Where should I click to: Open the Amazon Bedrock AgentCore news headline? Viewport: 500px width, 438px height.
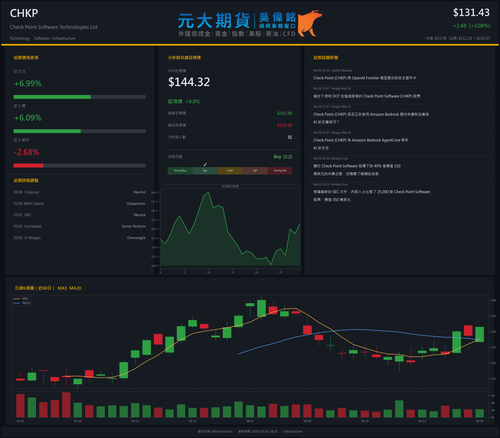(x=361, y=144)
